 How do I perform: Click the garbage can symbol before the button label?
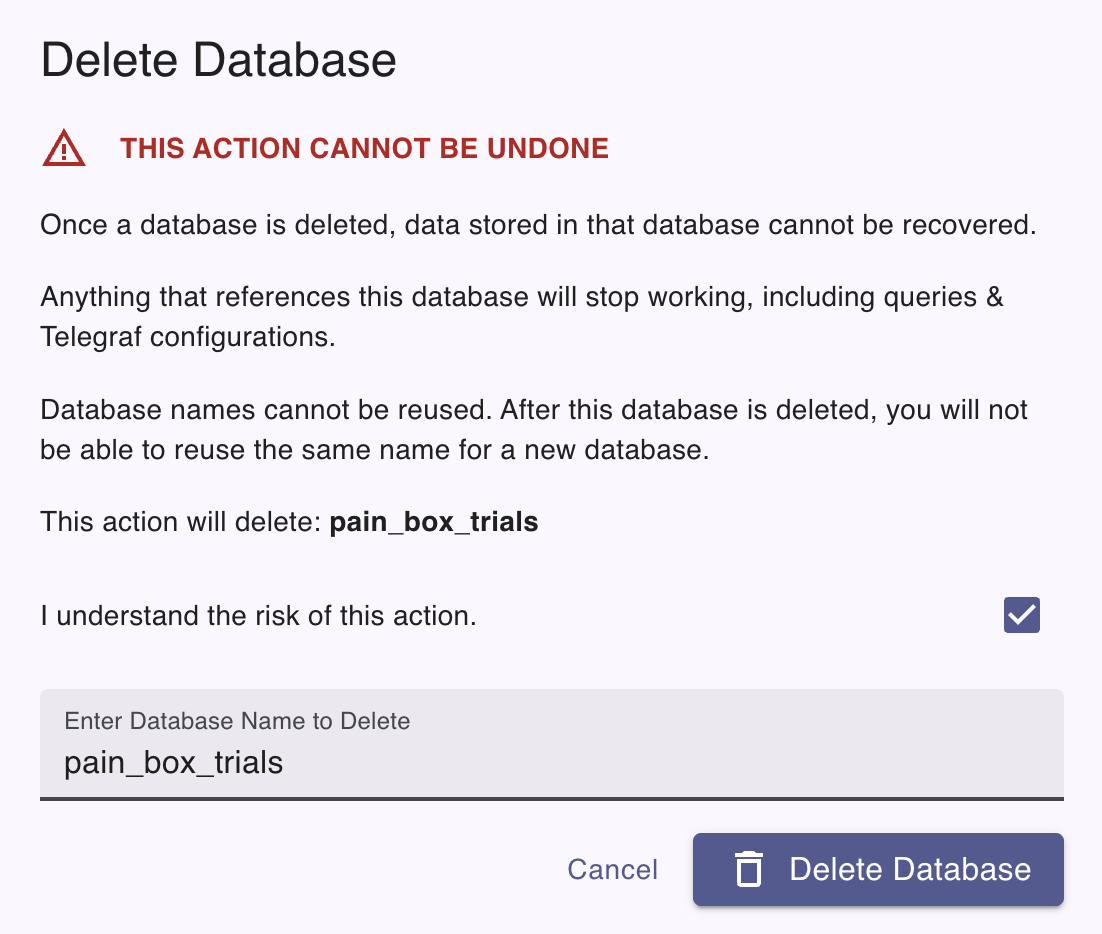point(749,870)
